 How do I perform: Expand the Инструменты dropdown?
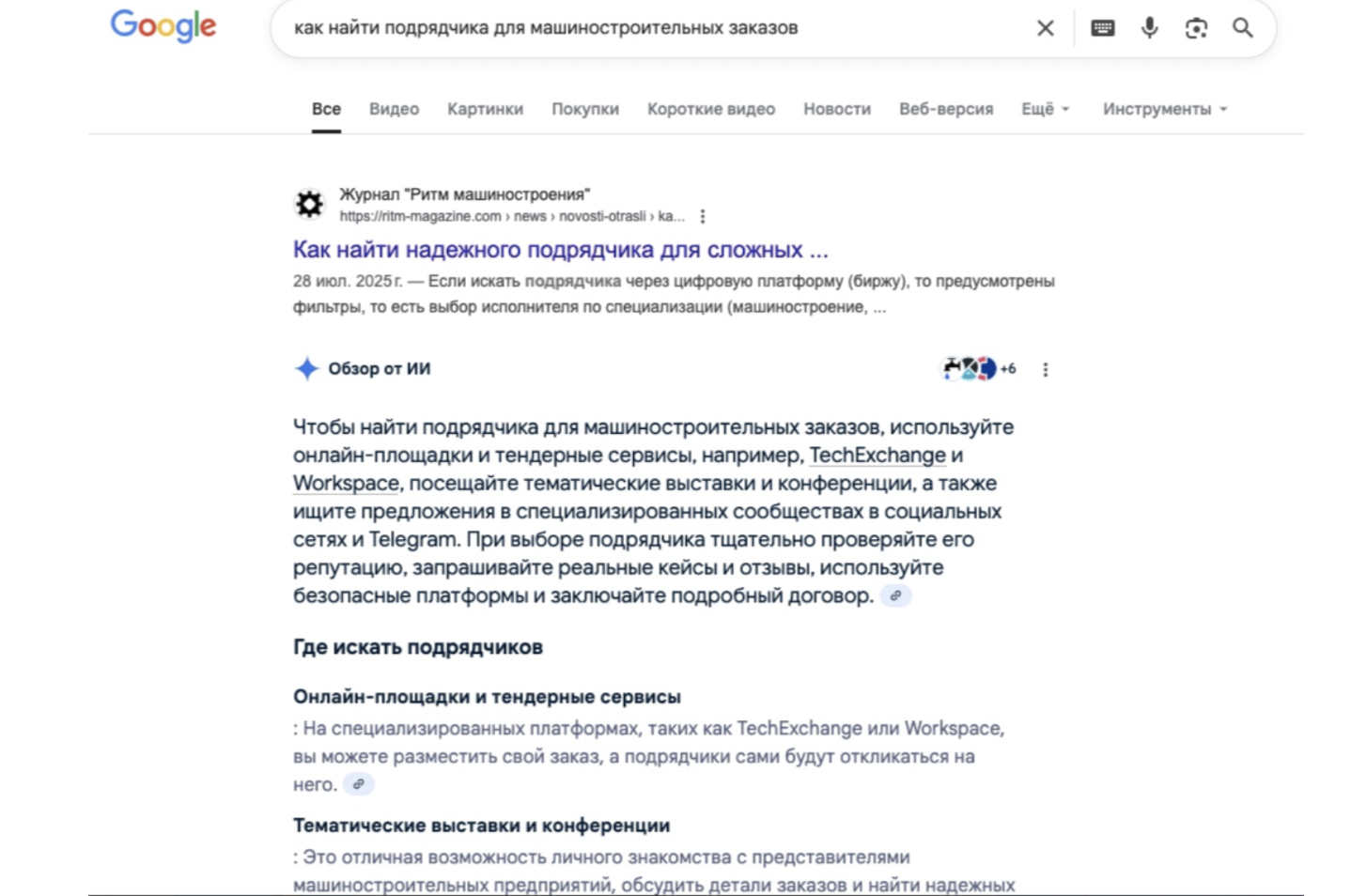point(1165,109)
